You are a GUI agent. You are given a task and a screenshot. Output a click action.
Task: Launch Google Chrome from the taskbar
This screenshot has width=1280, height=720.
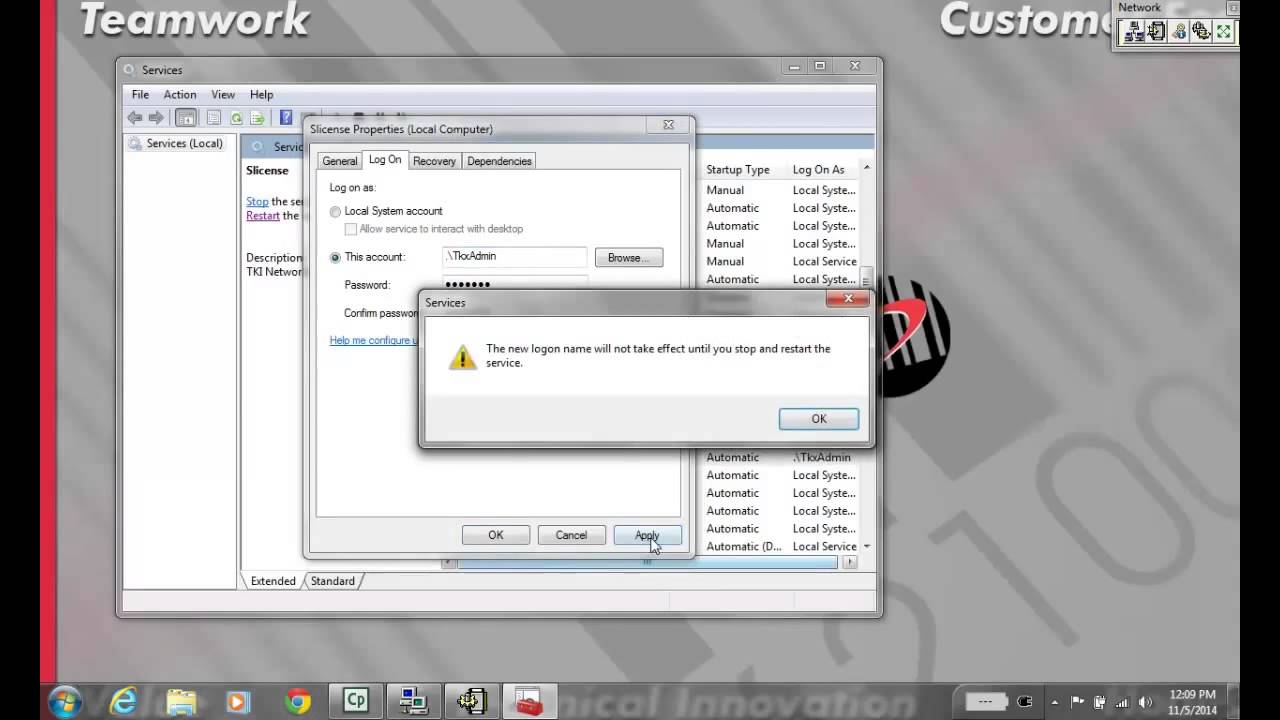296,702
